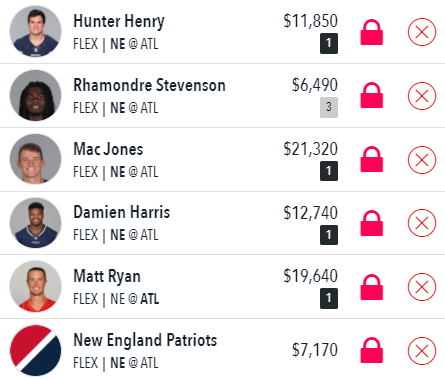Image resolution: width=445 pixels, height=379 pixels.
Task: Open the Rhamondre Stevenson name link
Action: coord(149,85)
